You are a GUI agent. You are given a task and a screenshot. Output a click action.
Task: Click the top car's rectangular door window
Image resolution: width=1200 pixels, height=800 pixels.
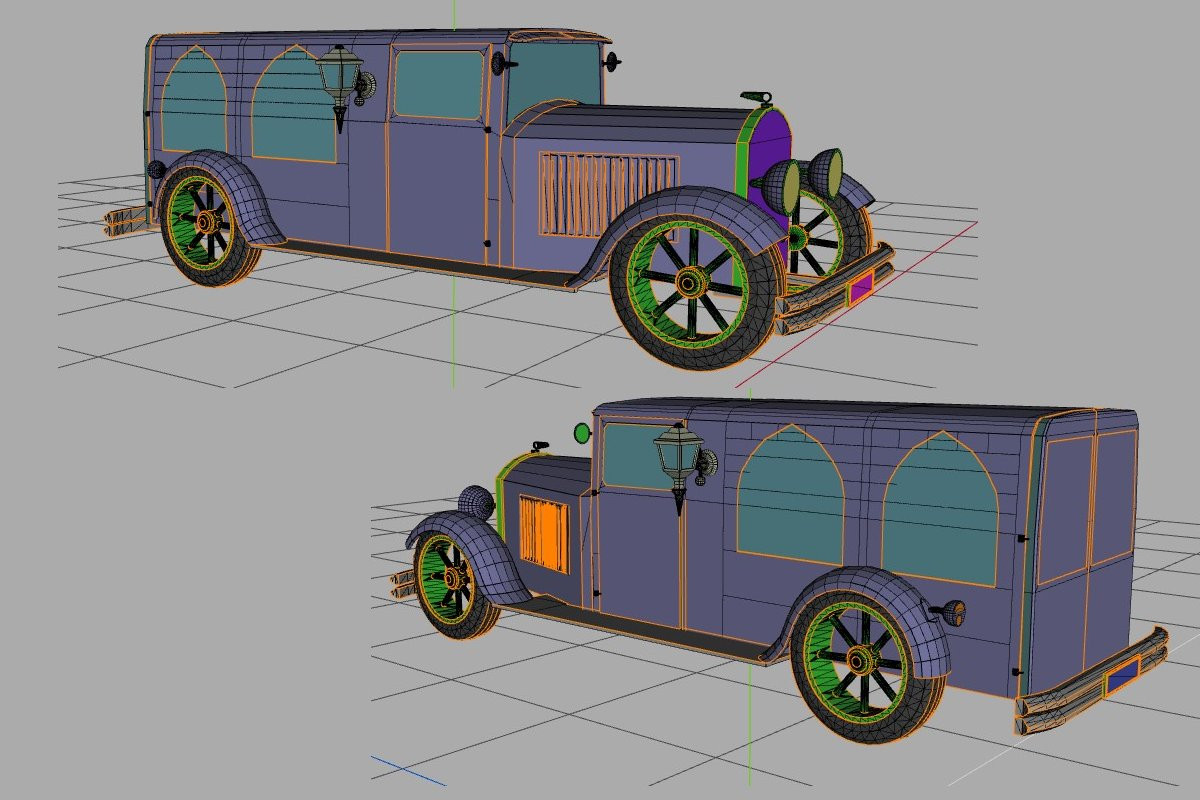[x=439, y=85]
